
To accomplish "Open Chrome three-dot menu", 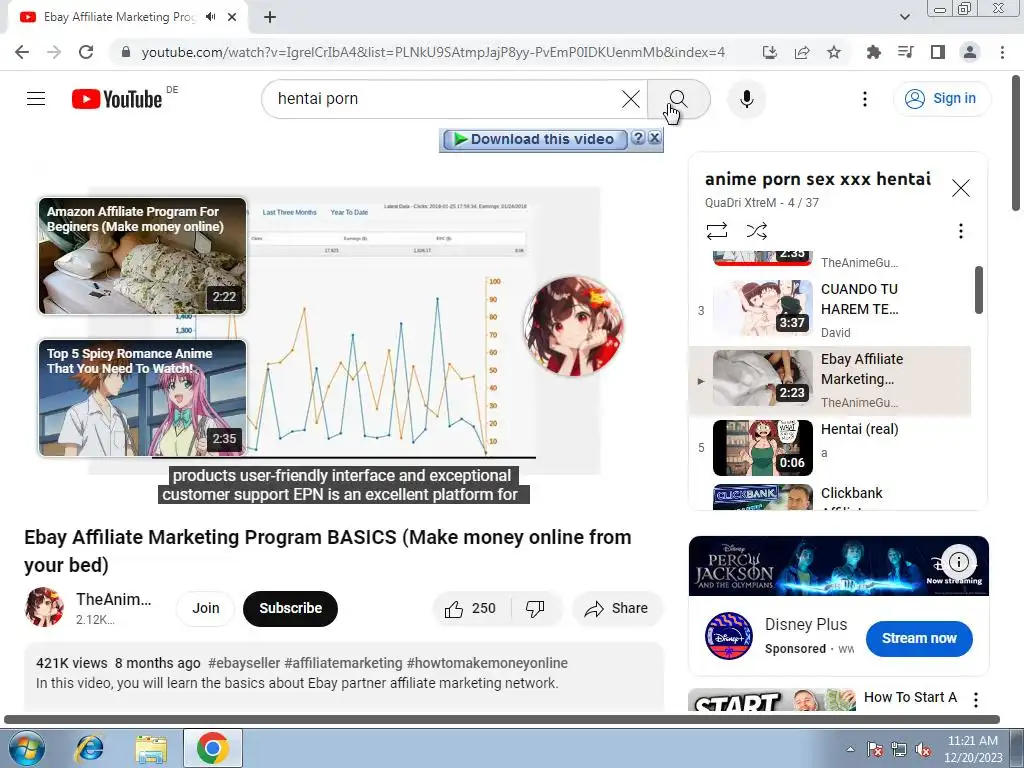I will tap(1002, 52).
